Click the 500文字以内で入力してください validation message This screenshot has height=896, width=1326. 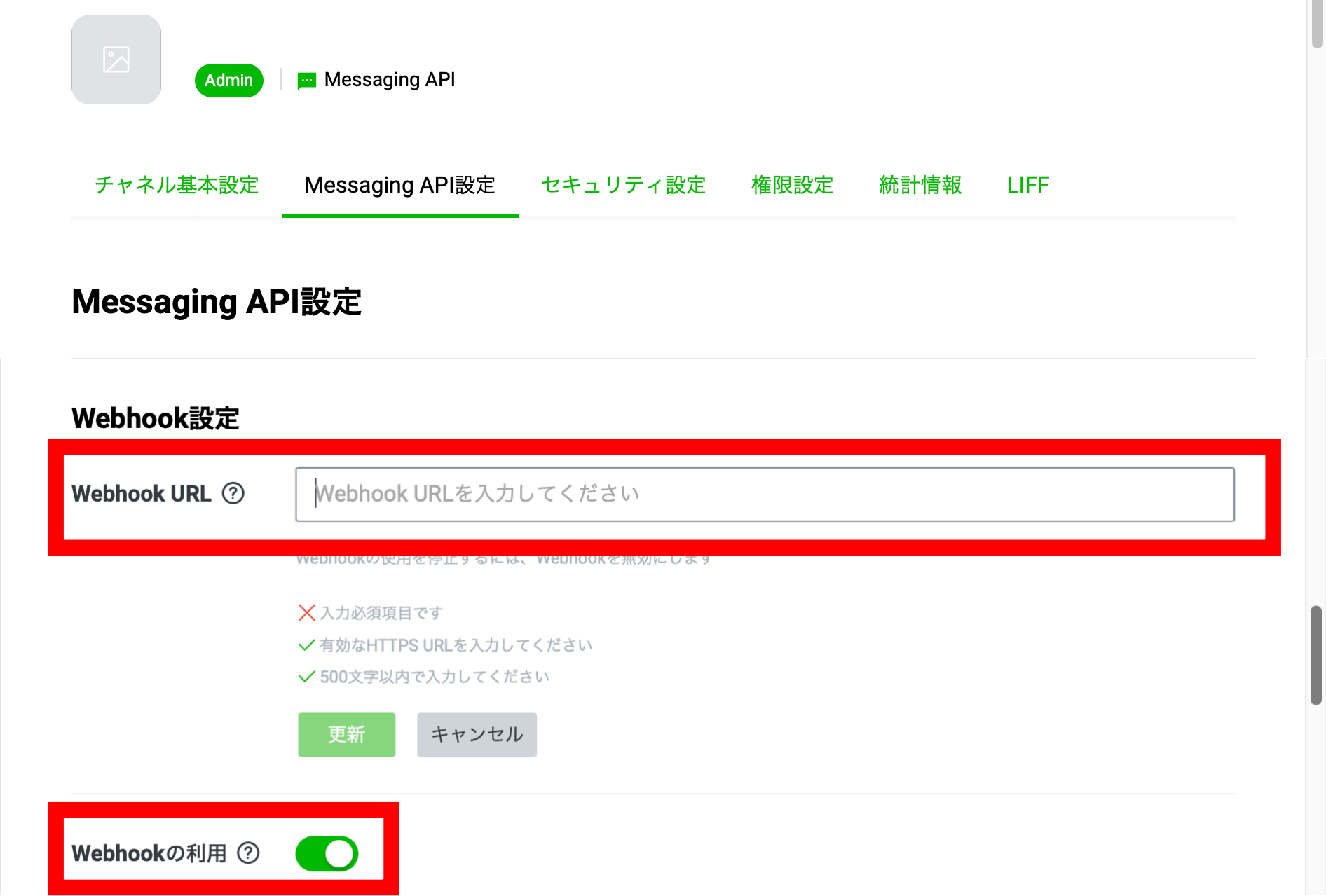click(x=435, y=677)
